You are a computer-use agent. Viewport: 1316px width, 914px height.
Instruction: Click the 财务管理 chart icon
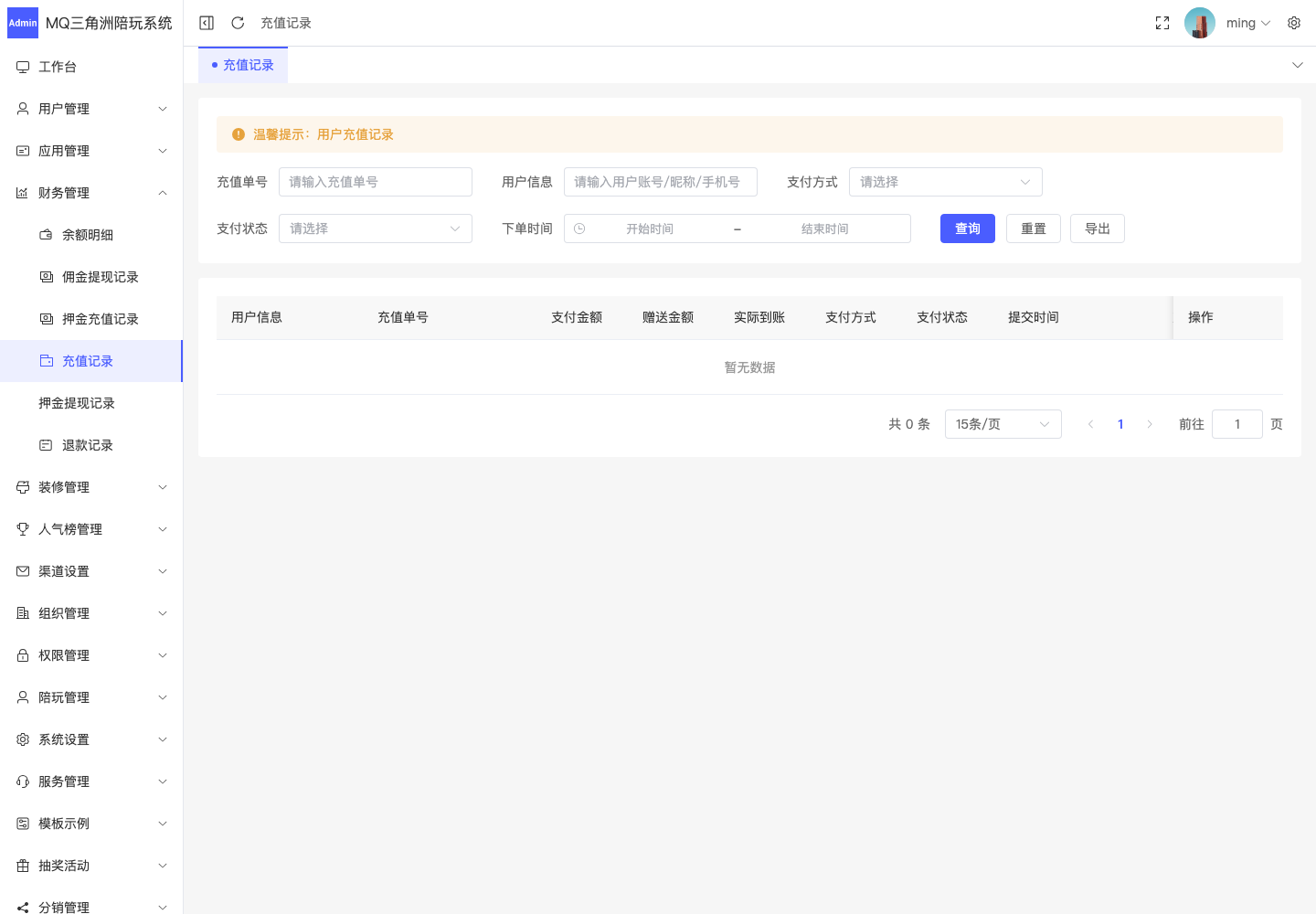pyautogui.click(x=23, y=193)
